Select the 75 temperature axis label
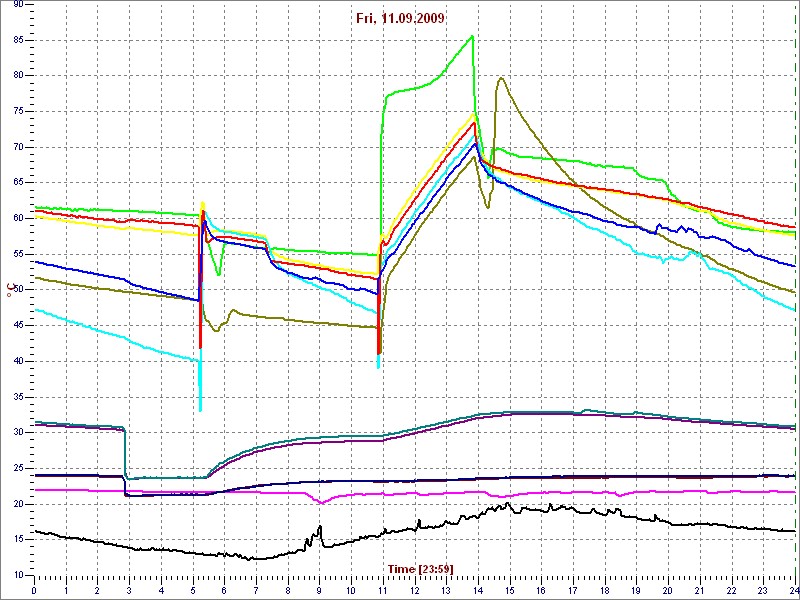This screenshot has width=800, height=600. click(18, 112)
